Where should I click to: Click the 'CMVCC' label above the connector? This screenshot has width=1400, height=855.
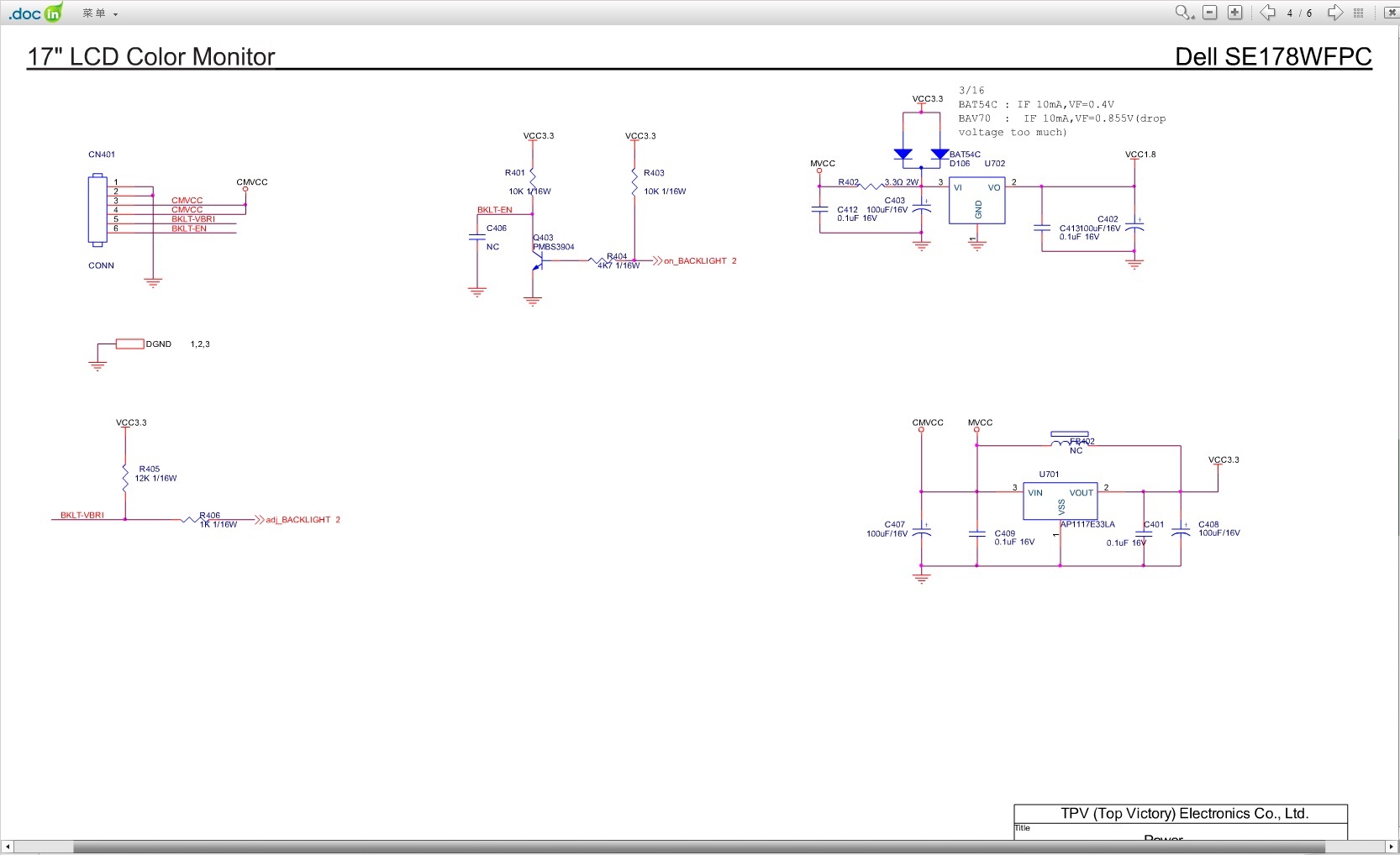pyautogui.click(x=252, y=182)
